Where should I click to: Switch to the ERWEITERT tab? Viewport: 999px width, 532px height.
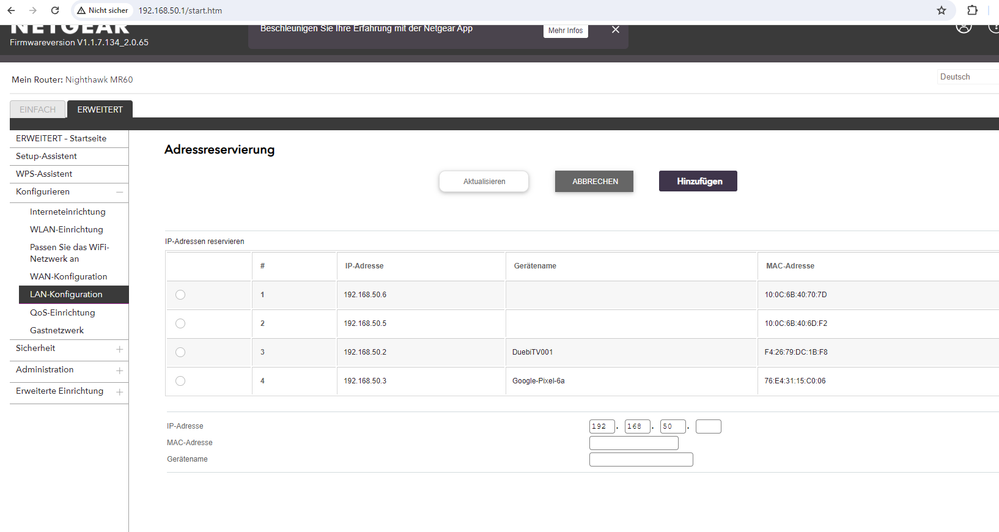pyautogui.click(x=100, y=110)
